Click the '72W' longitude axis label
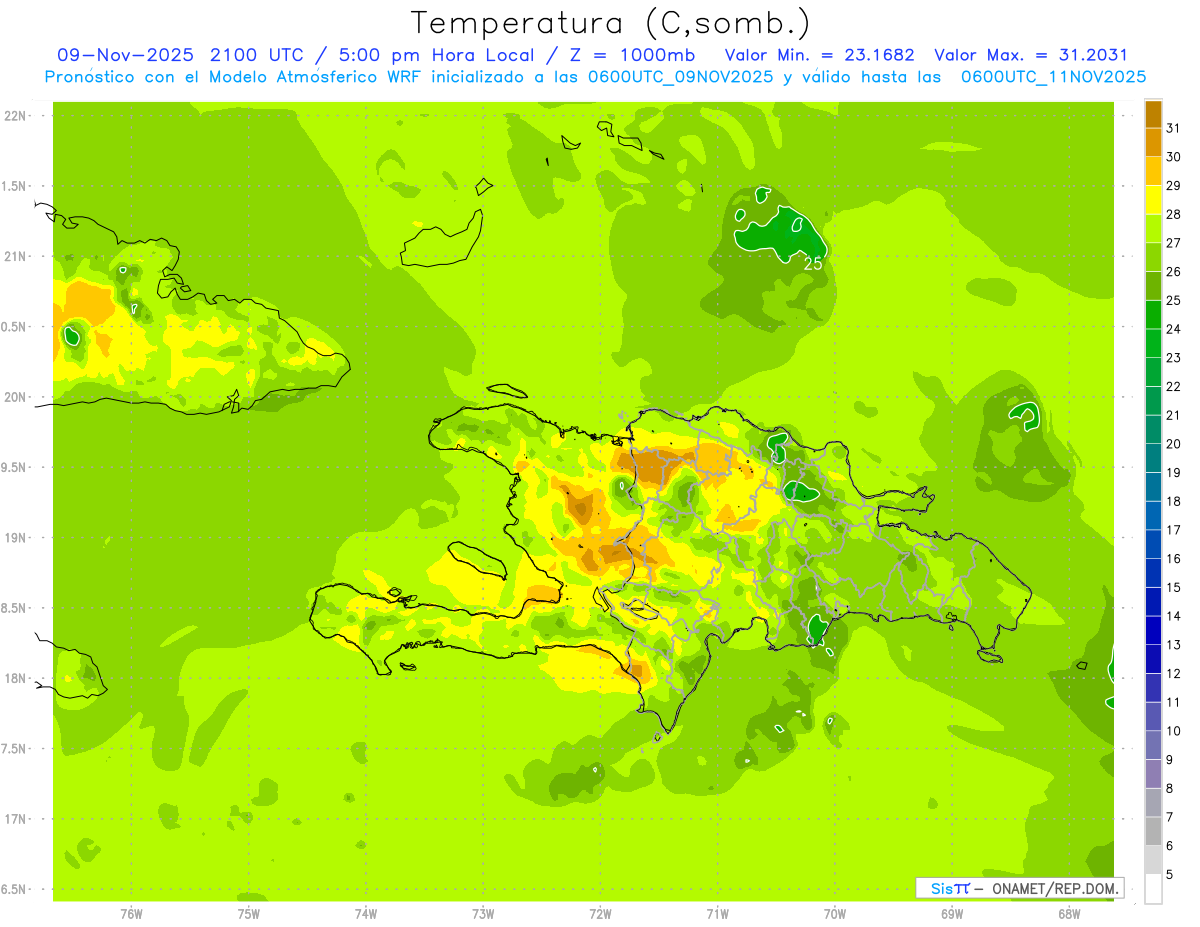1200x927 pixels. [600, 913]
